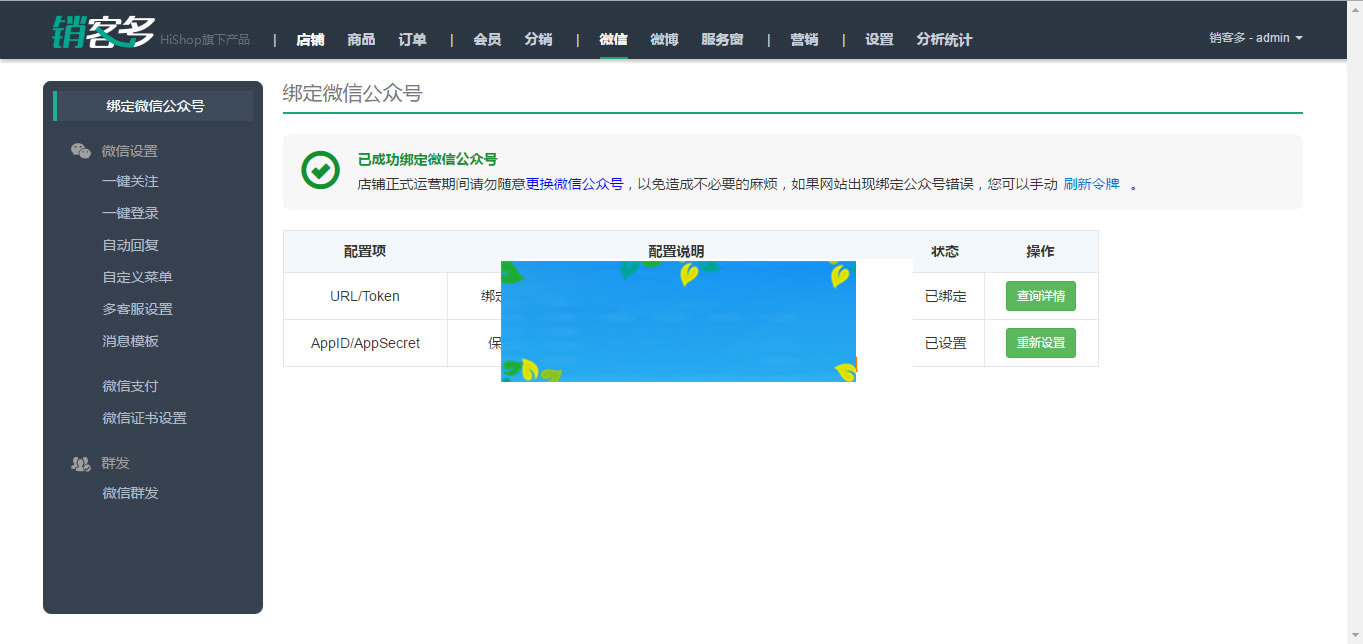Click the blue preview image in the table

click(678, 321)
